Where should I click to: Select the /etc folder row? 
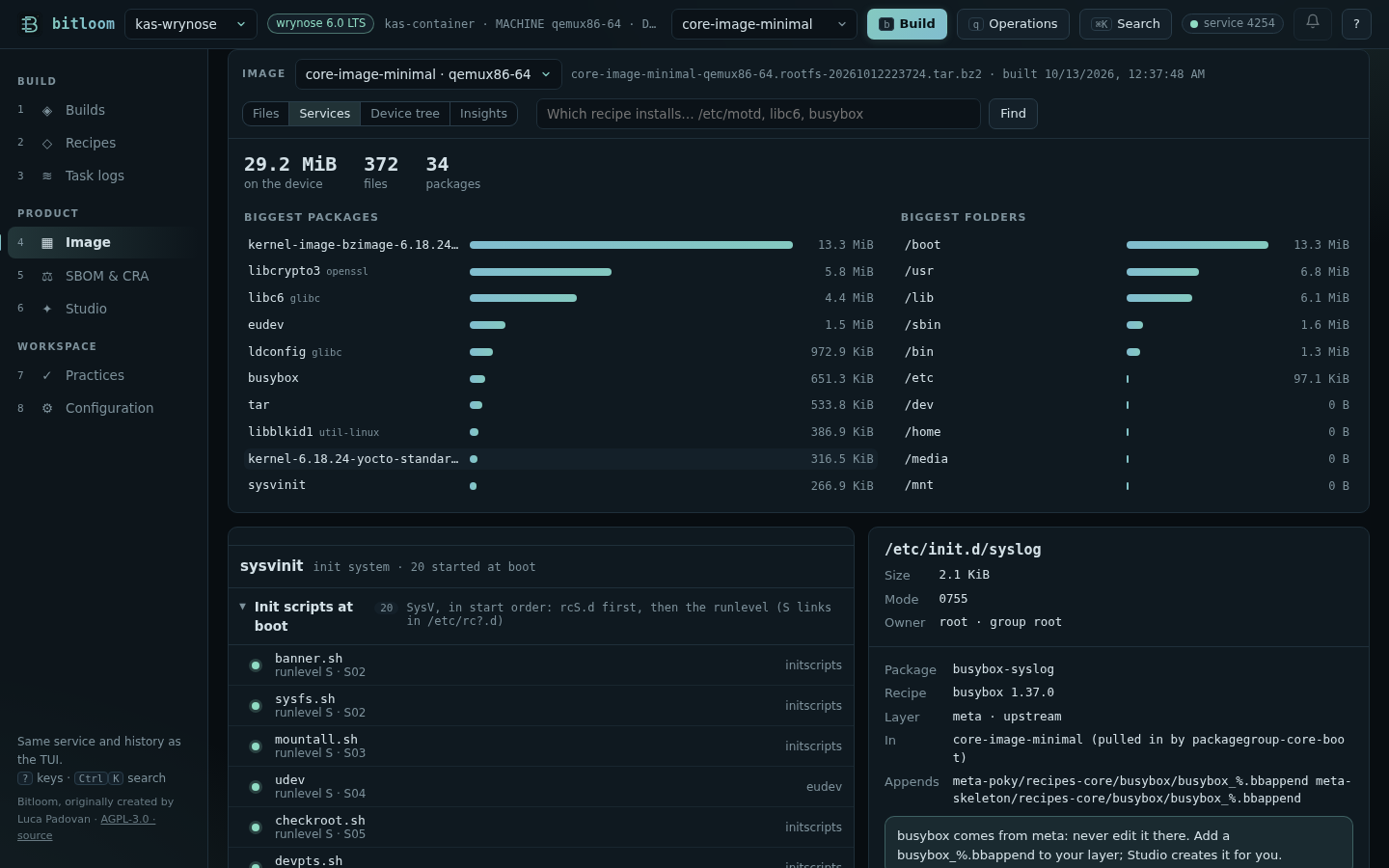tap(1127, 379)
